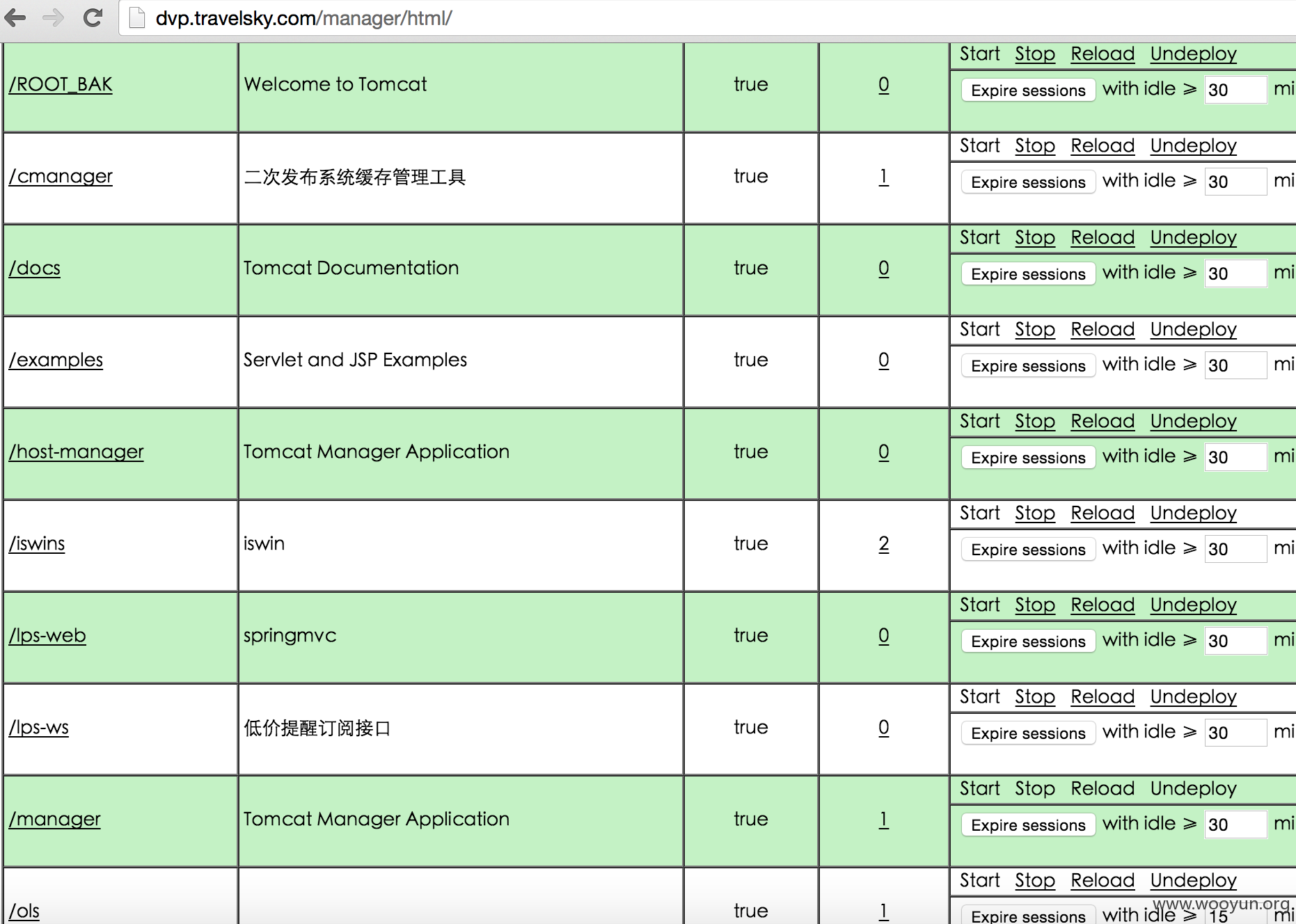Expire sessions for /cmanager

click(x=1028, y=182)
